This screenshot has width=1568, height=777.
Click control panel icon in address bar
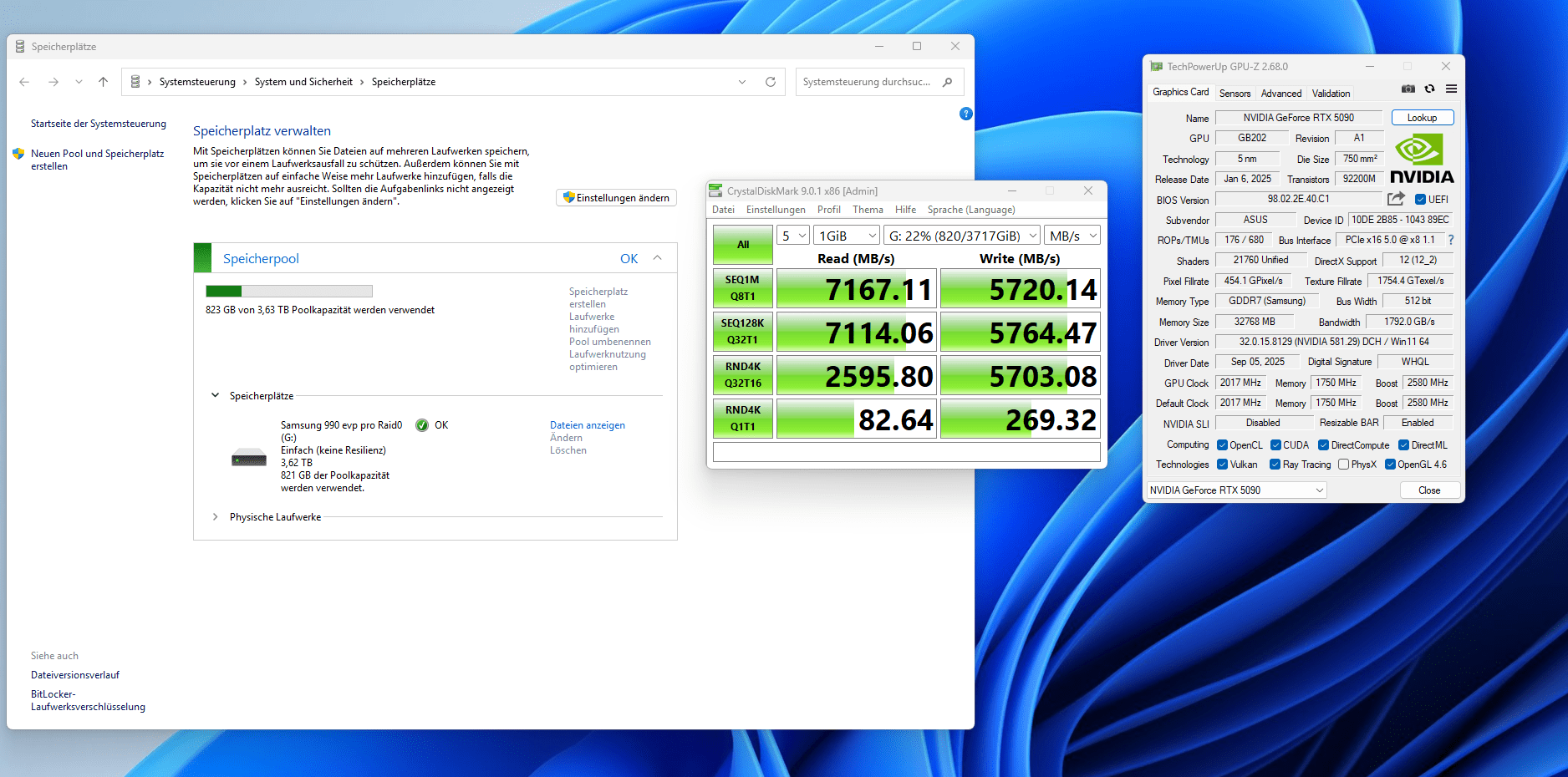pyautogui.click(x=135, y=82)
